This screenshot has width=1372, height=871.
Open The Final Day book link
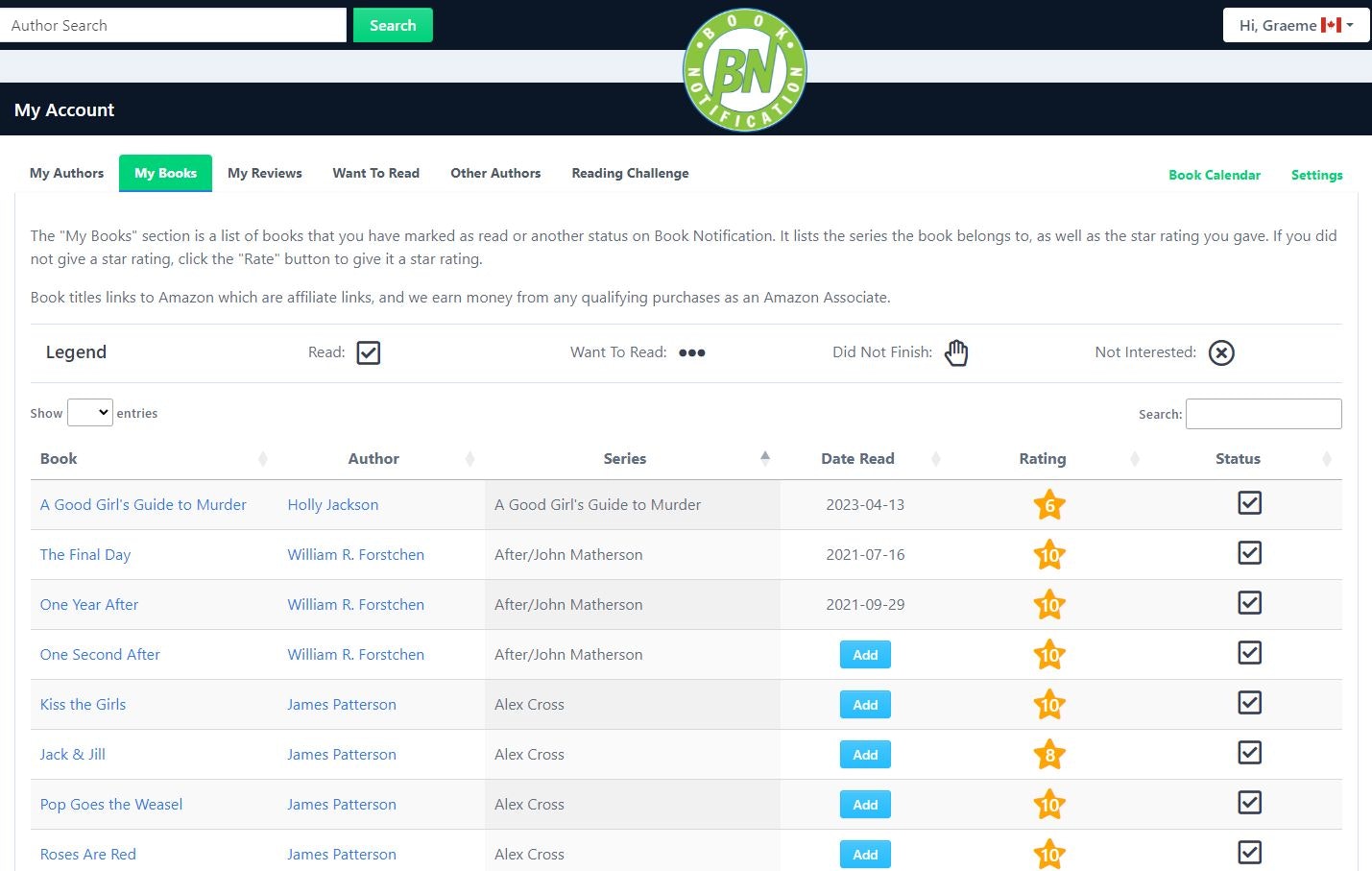point(85,555)
